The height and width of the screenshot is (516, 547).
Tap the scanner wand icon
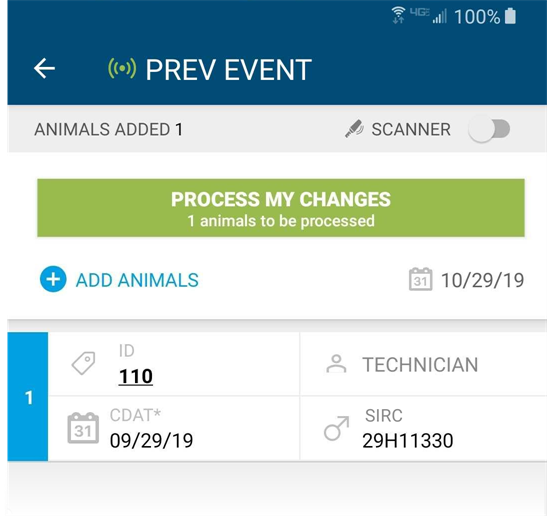pyautogui.click(x=354, y=129)
